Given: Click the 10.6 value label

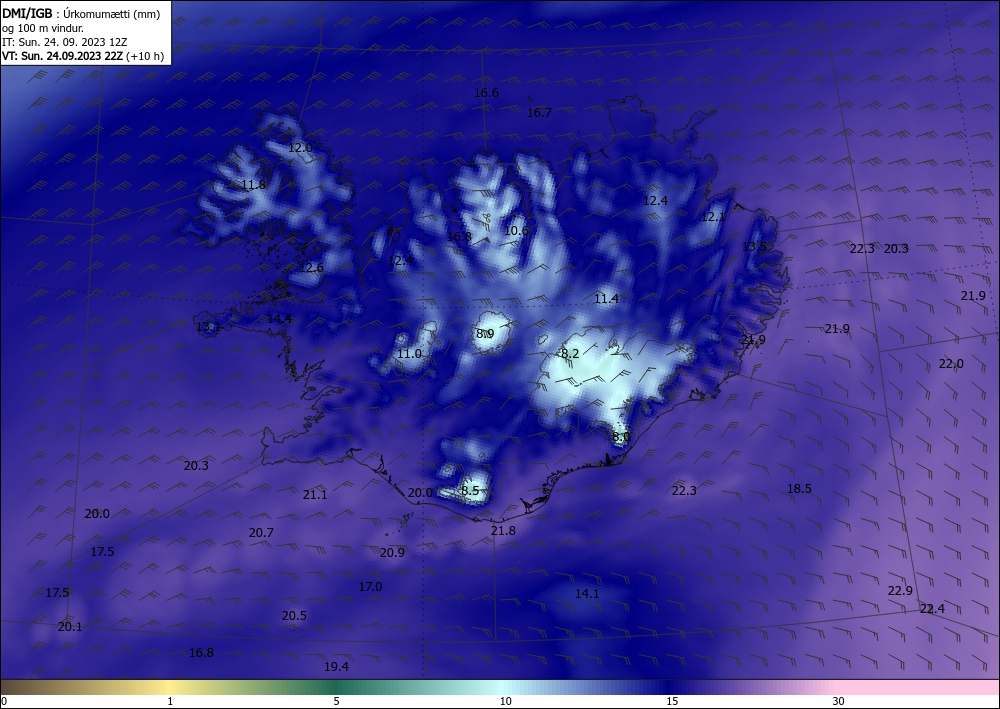Looking at the screenshot, I should (x=516, y=231).
